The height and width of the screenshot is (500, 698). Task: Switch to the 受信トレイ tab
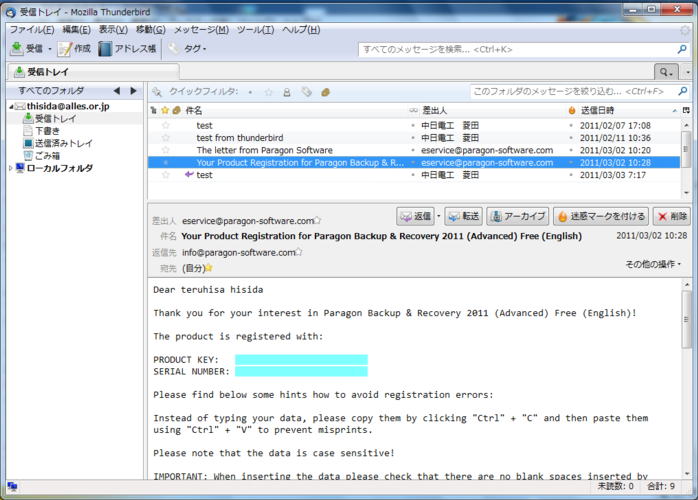(x=93, y=72)
